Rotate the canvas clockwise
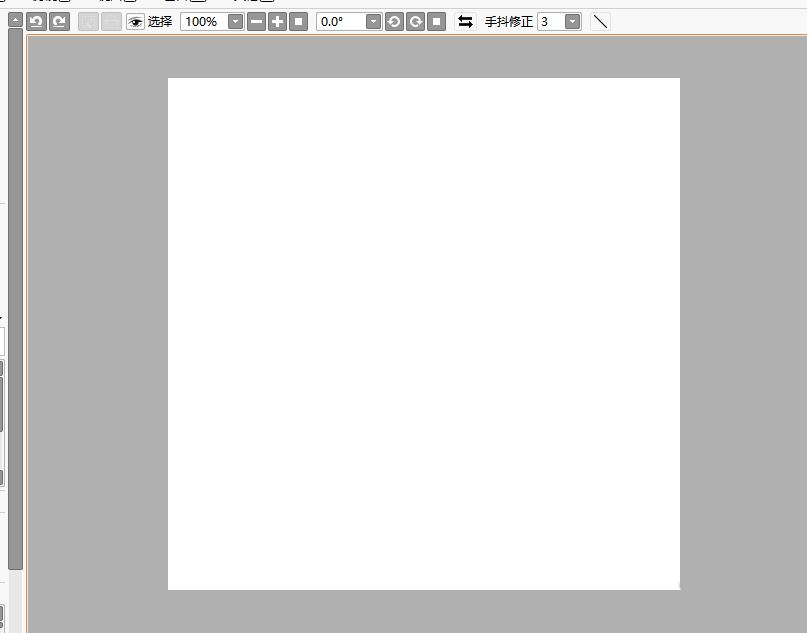 coord(415,22)
